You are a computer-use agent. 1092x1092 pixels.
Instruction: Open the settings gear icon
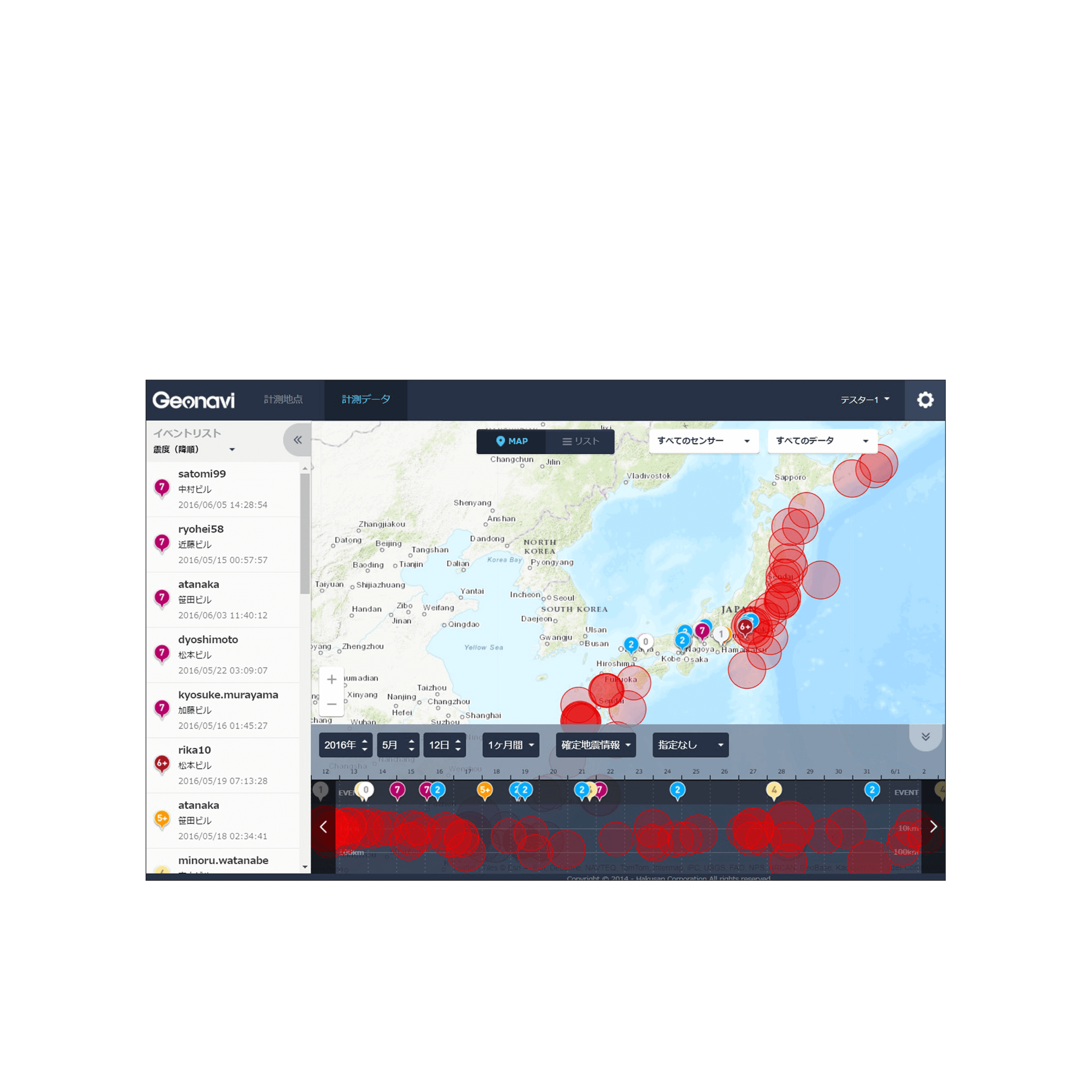coord(925,400)
